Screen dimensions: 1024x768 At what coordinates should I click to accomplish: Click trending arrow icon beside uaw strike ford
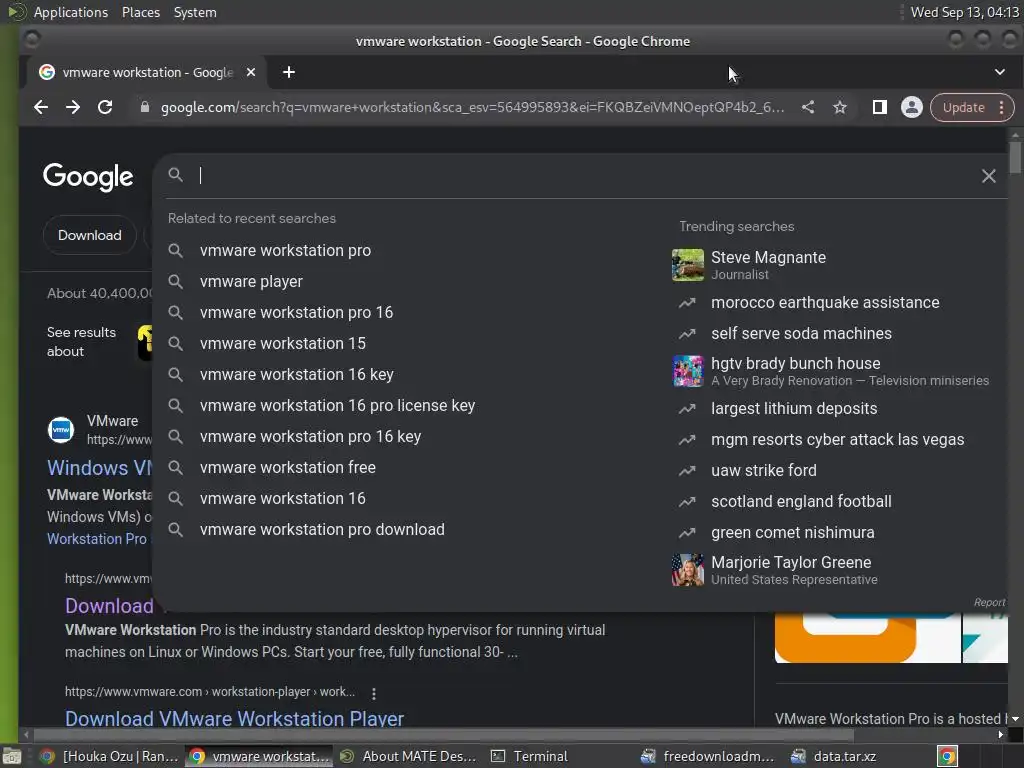[687, 471]
